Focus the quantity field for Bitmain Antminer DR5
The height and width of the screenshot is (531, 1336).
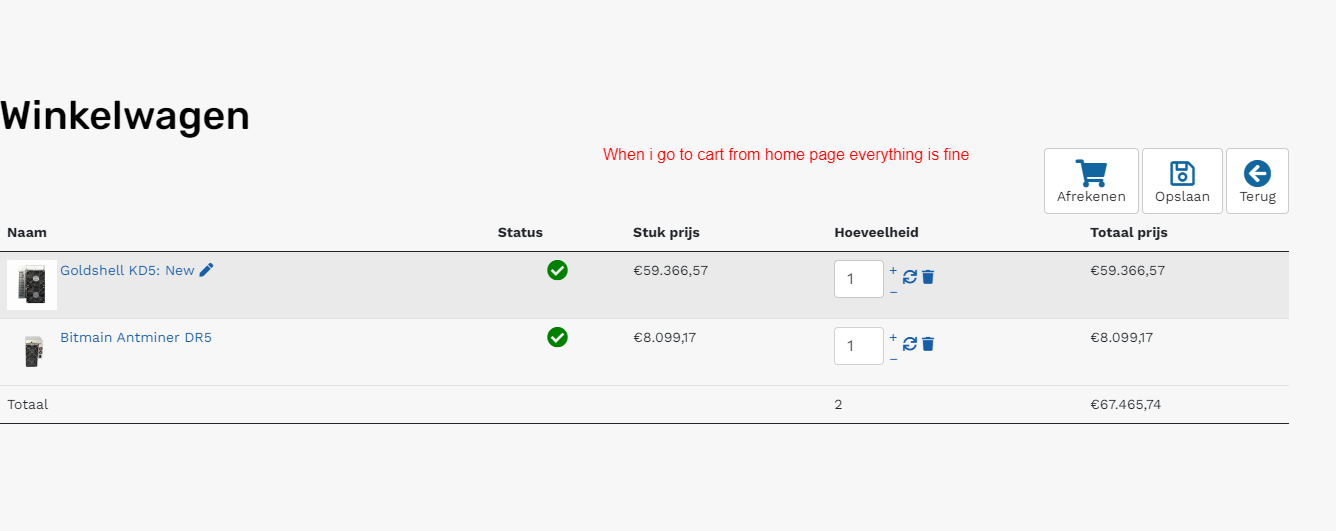pos(859,346)
